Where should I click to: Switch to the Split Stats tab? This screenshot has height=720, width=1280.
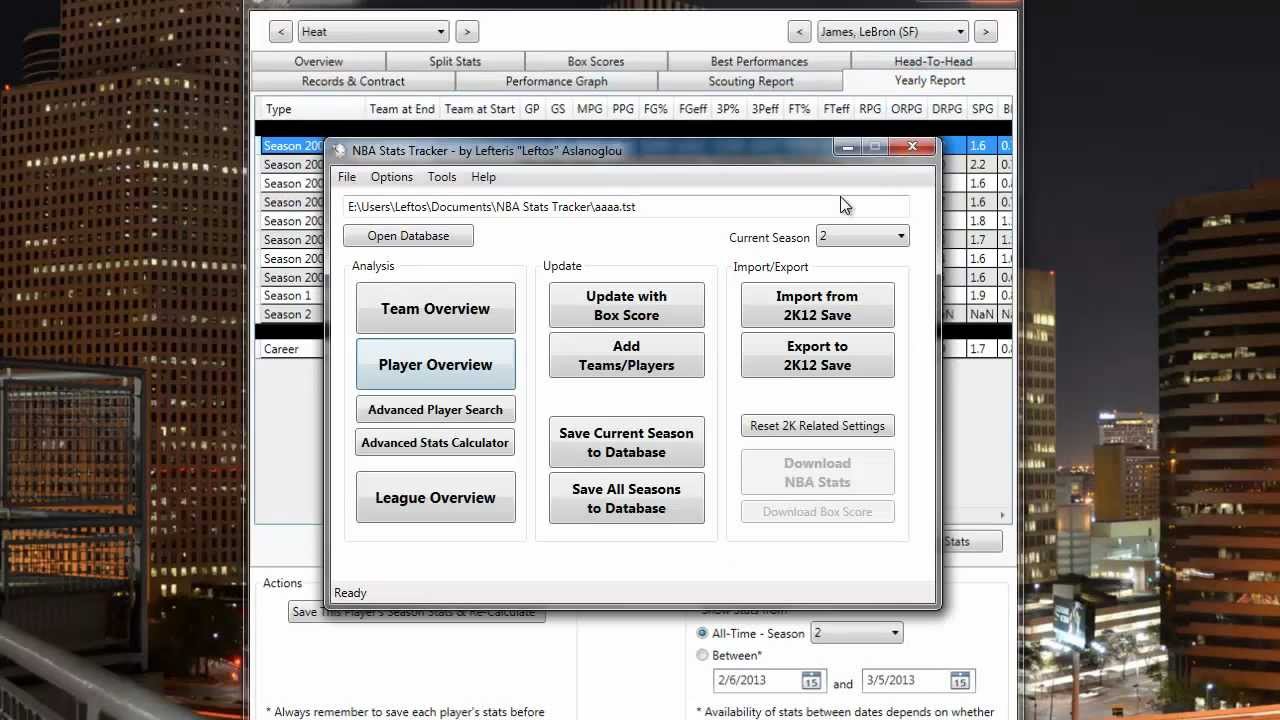coord(455,61)
